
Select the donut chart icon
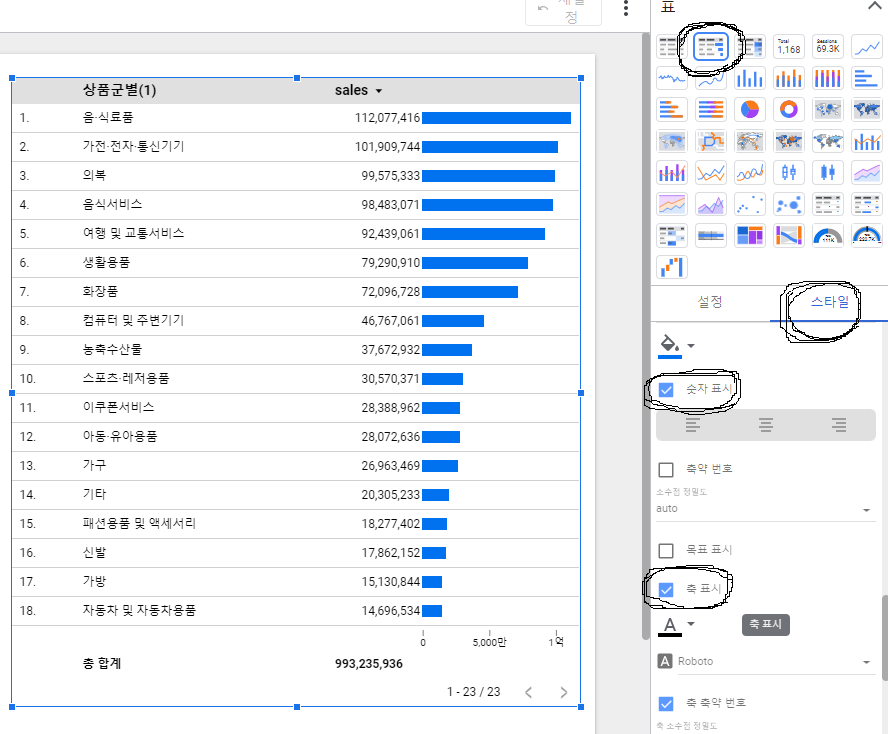point(789,109)
